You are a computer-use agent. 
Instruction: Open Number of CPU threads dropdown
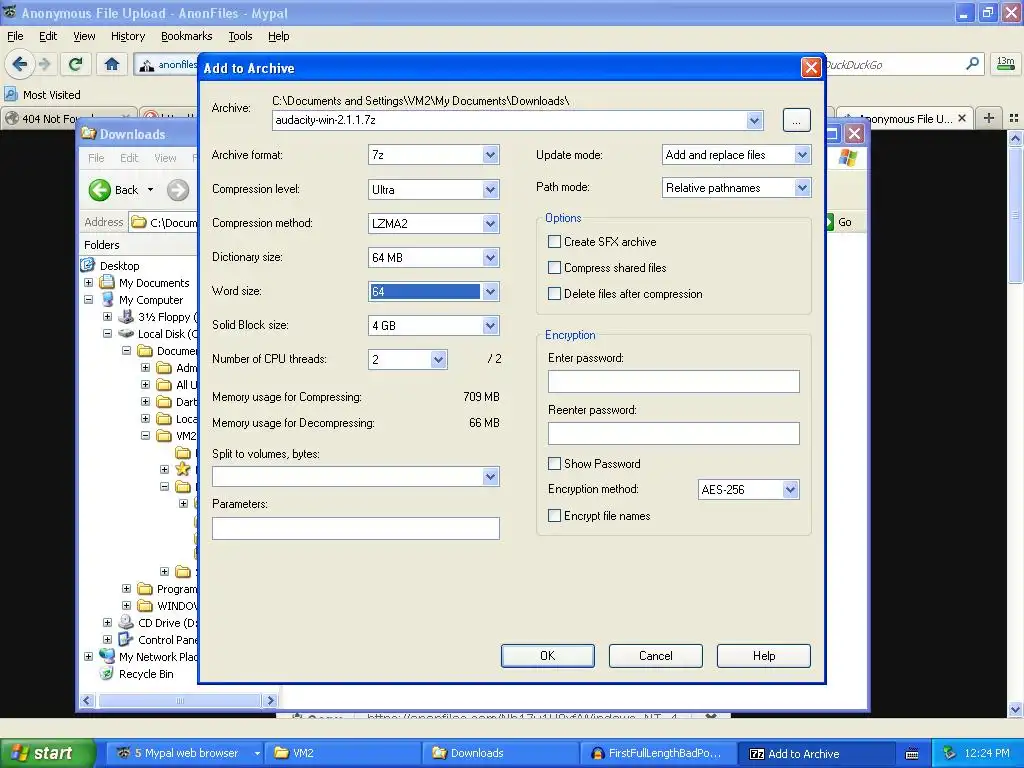tap(438, 359)
